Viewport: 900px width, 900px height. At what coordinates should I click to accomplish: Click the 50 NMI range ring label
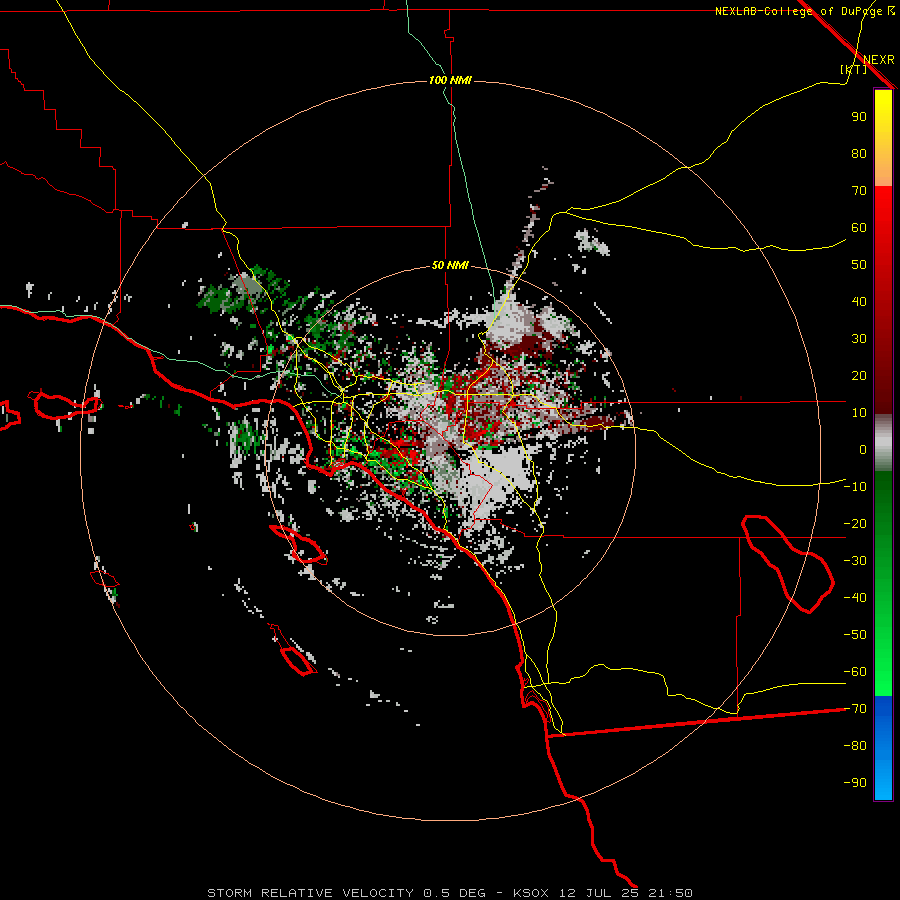[450, 265]
